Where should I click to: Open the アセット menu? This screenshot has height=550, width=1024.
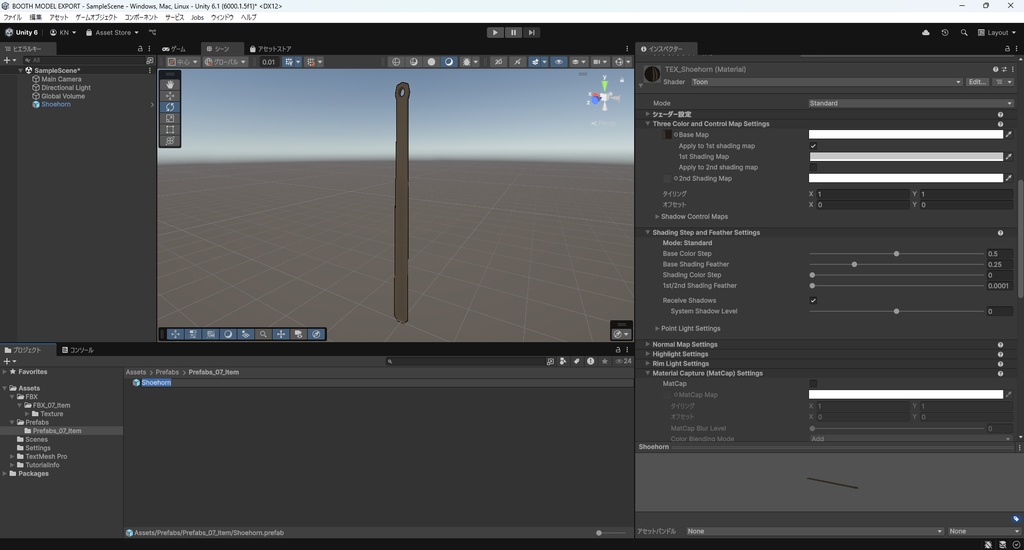tap(59, 18)
